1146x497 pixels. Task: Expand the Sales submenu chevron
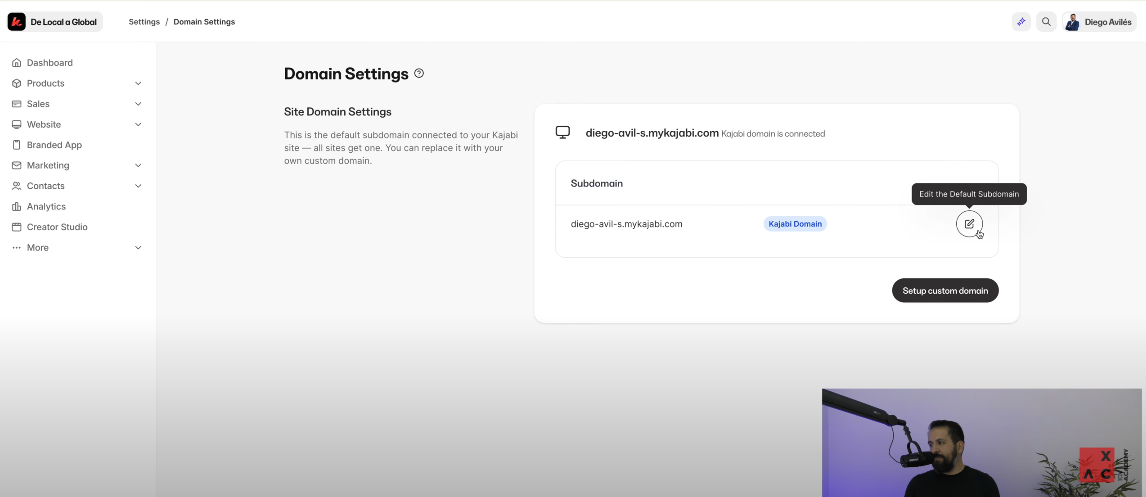tap(138, 104)
